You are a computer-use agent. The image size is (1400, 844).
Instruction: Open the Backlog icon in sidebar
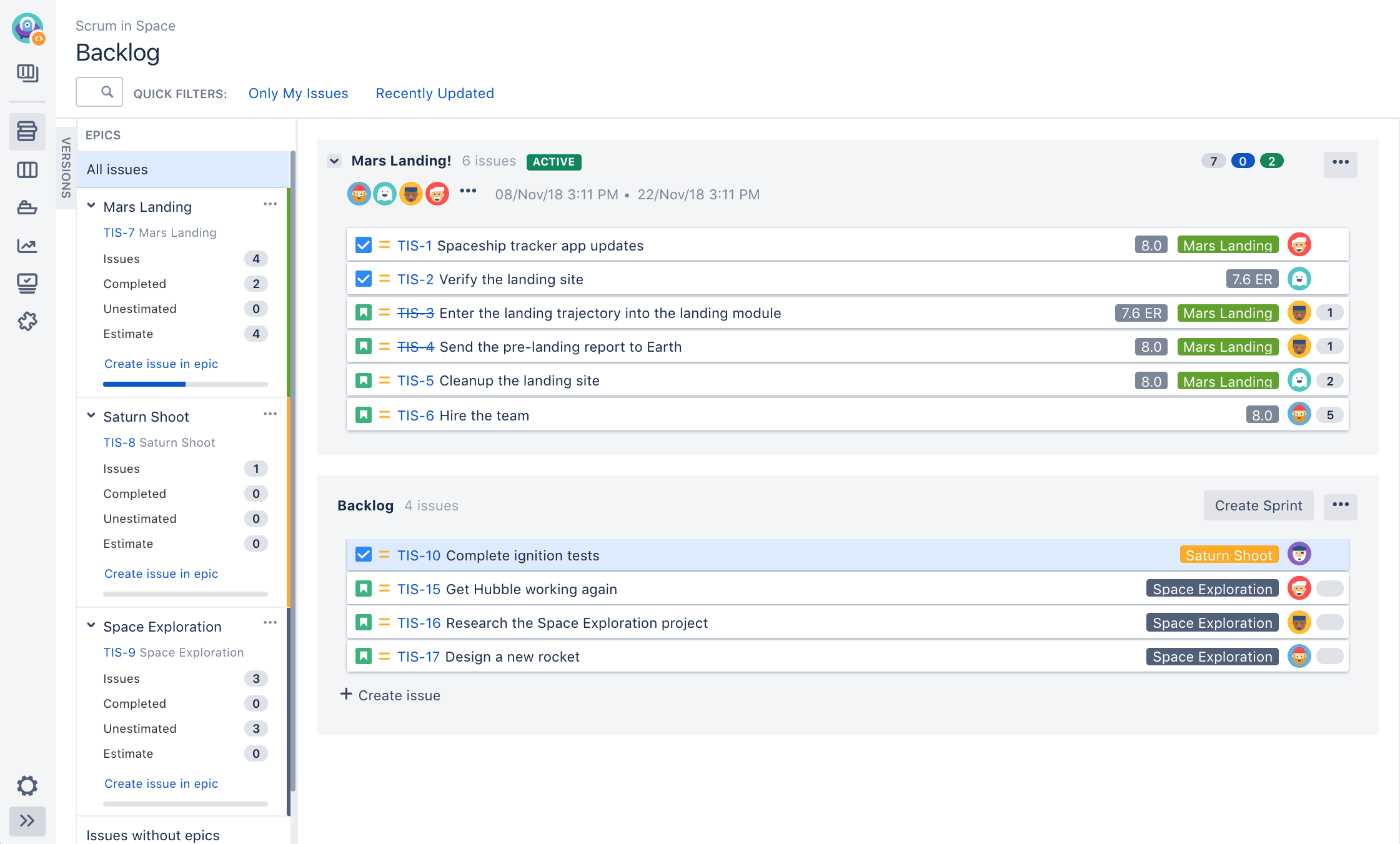point(27,132)
